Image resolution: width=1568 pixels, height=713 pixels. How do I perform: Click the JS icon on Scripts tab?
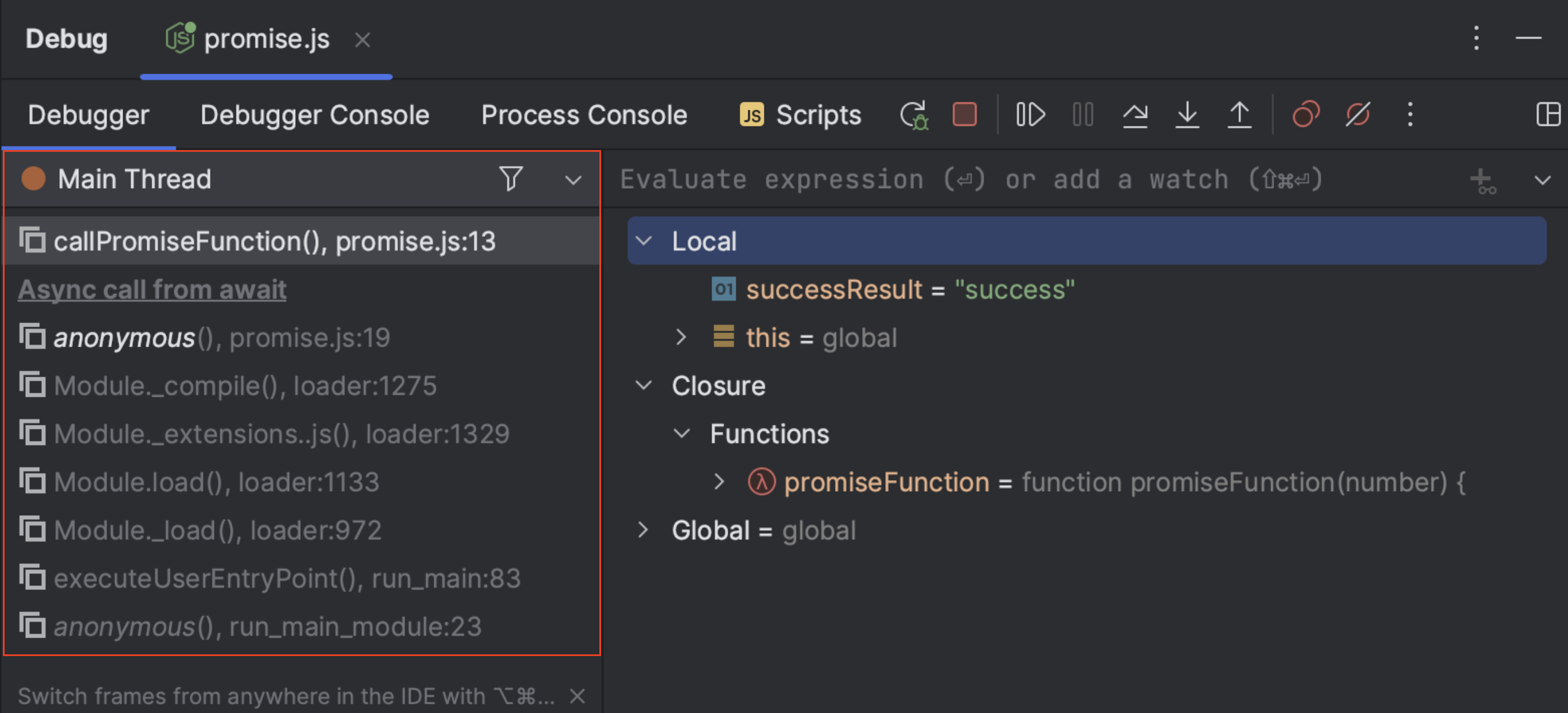point(752,114)
